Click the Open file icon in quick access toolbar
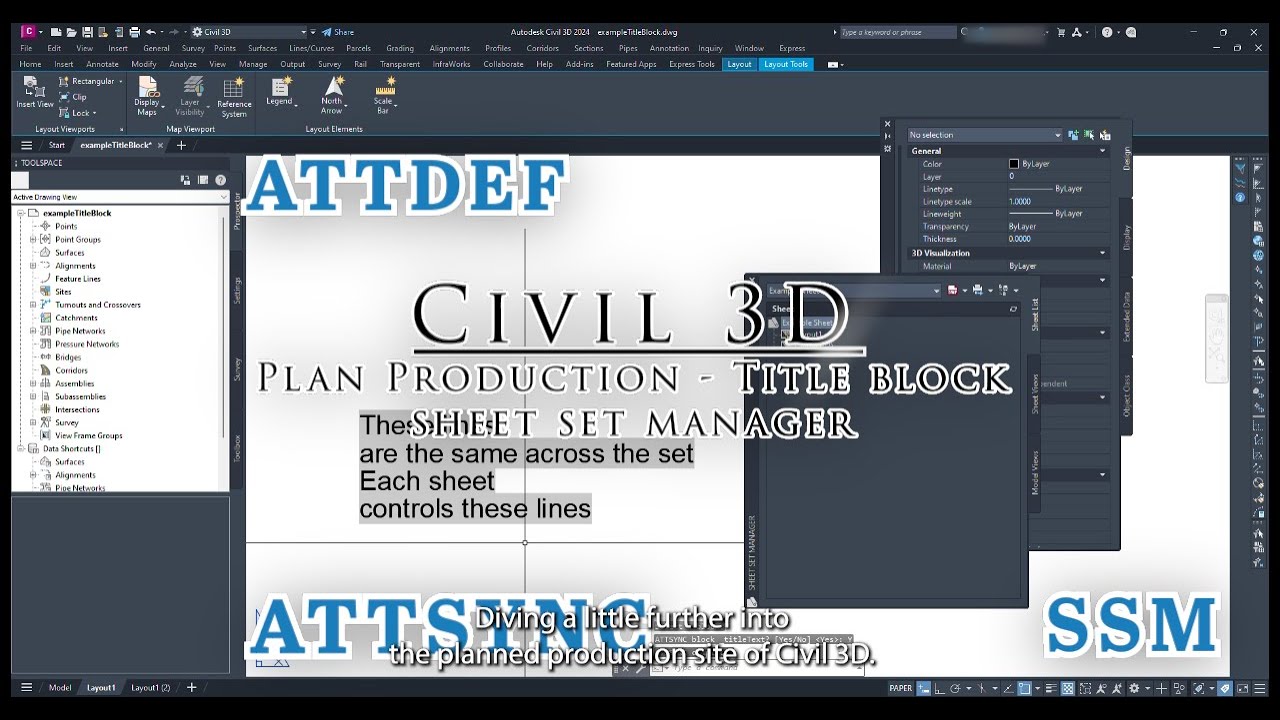This screenshot has height=720, width=1280. [71, 32]
